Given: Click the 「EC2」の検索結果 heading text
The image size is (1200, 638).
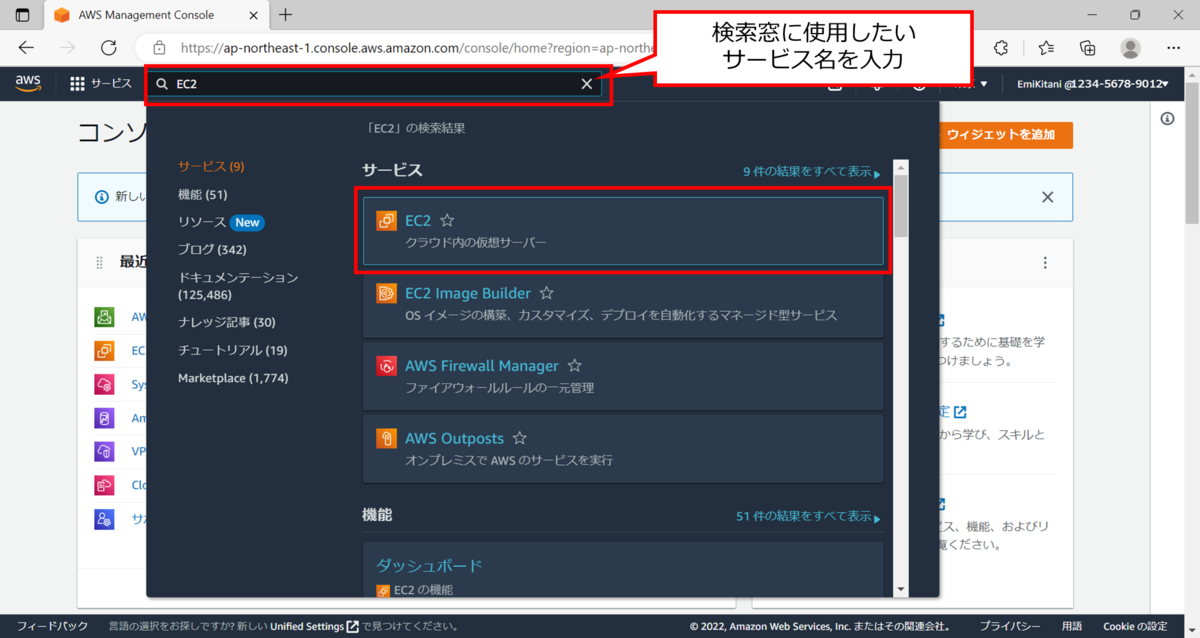Looking at the screenshot, I should coord(417,128).
